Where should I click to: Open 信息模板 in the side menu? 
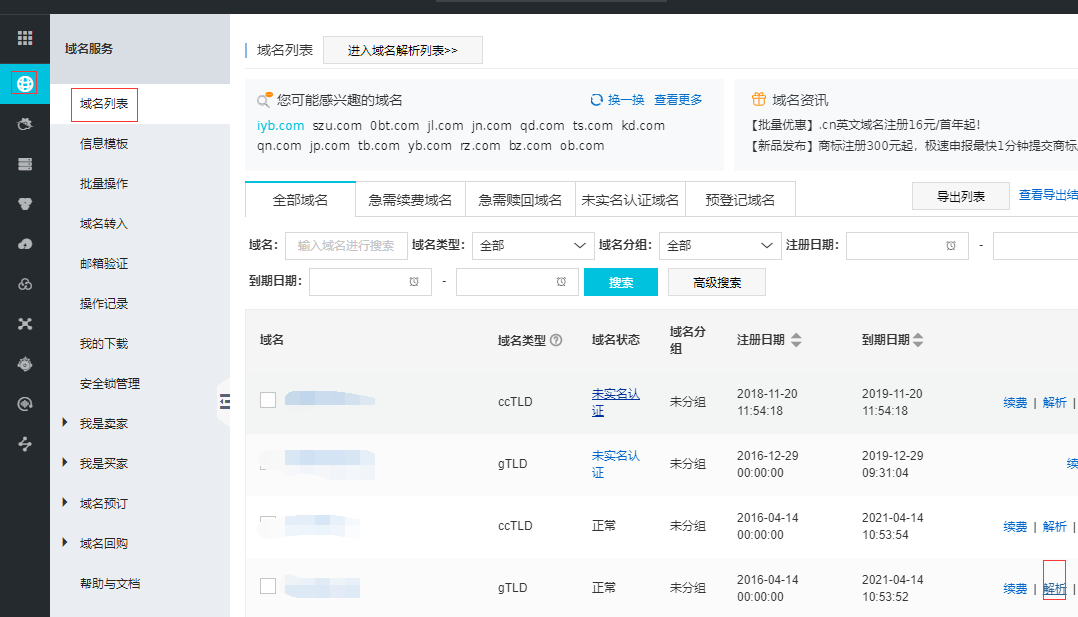(x=104, y=144)
